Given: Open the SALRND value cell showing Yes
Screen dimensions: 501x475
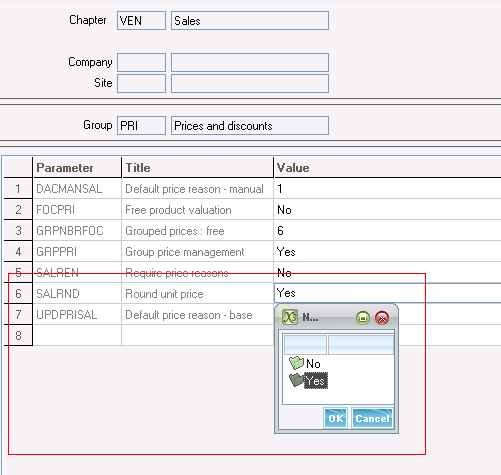Looking at the screenshot, I should [387, 293].
